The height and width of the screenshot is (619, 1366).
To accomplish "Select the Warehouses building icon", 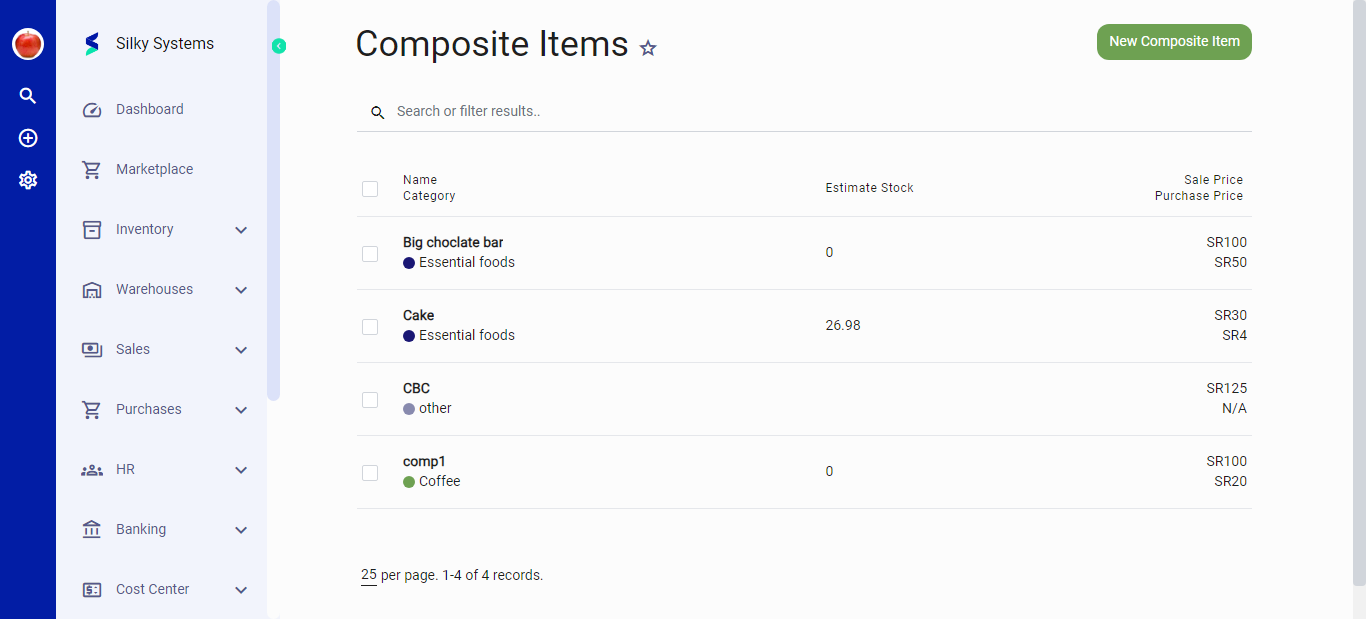I will (92, 289).
